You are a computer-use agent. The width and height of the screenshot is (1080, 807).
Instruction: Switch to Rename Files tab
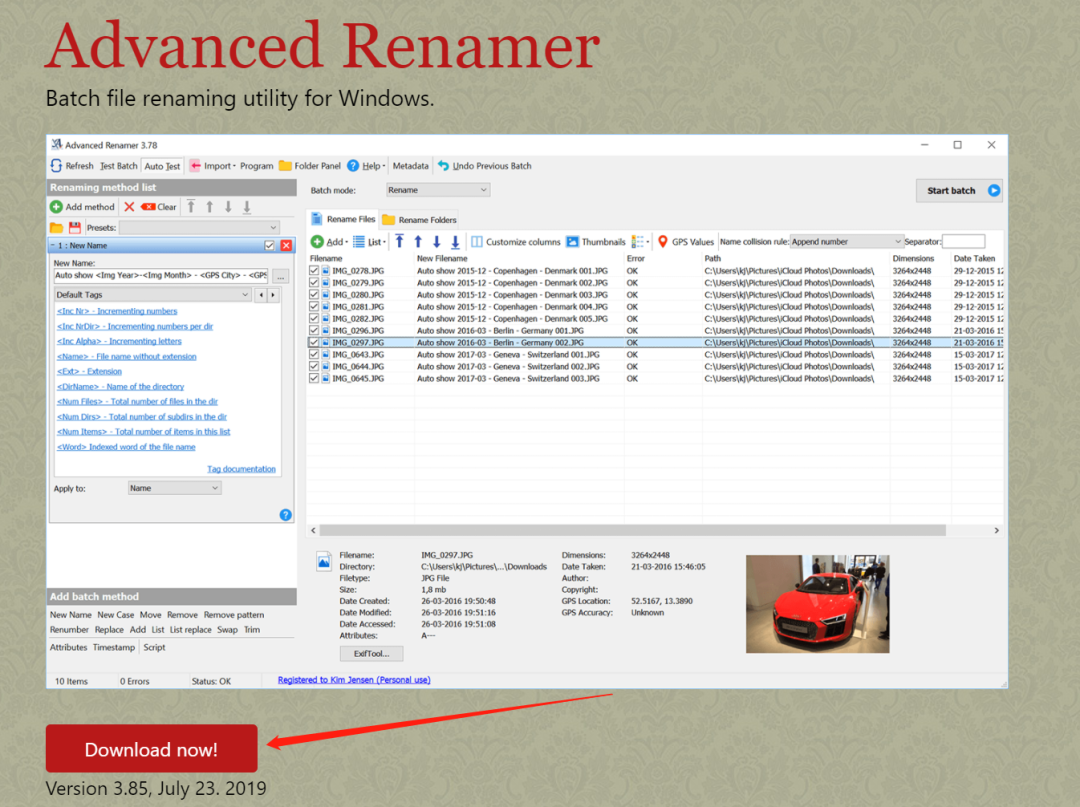(343, 219)
